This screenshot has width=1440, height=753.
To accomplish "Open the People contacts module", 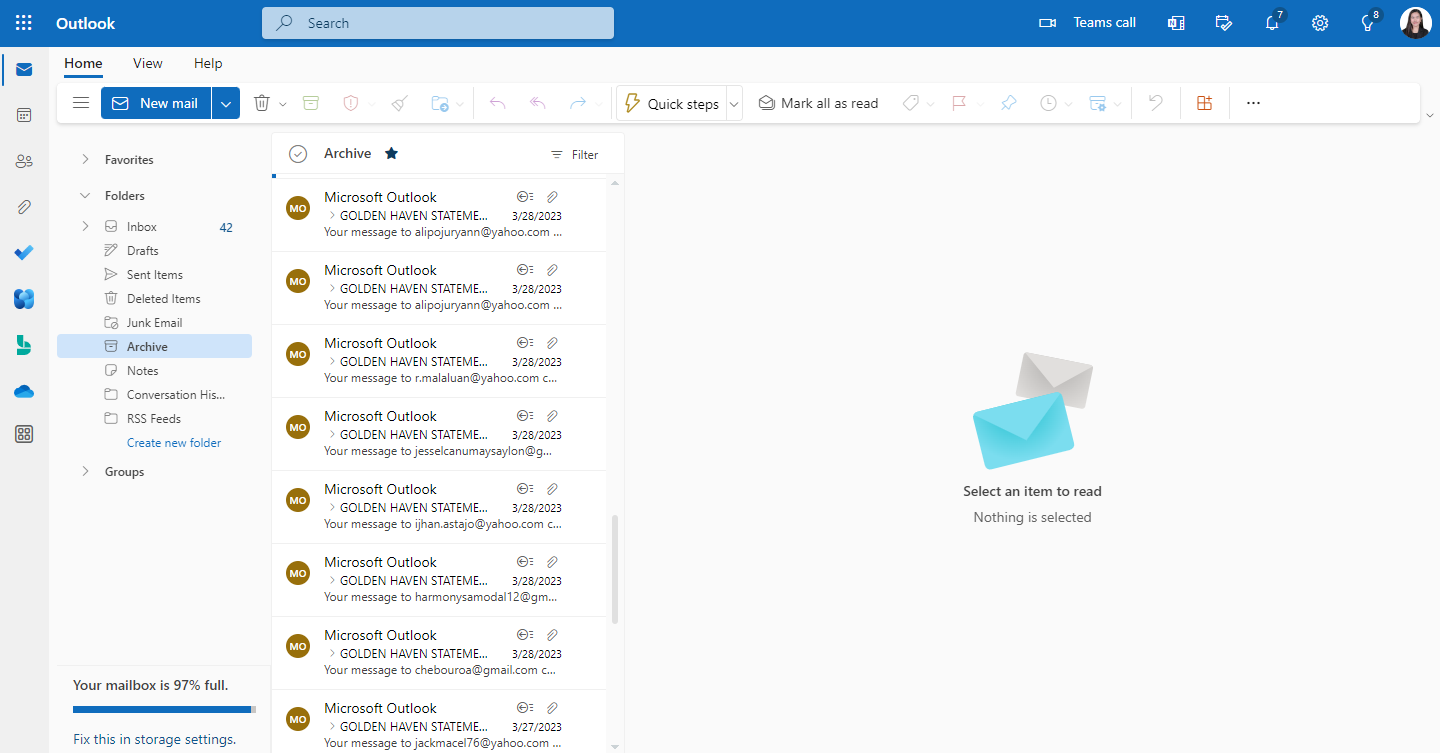I will 24,161.
